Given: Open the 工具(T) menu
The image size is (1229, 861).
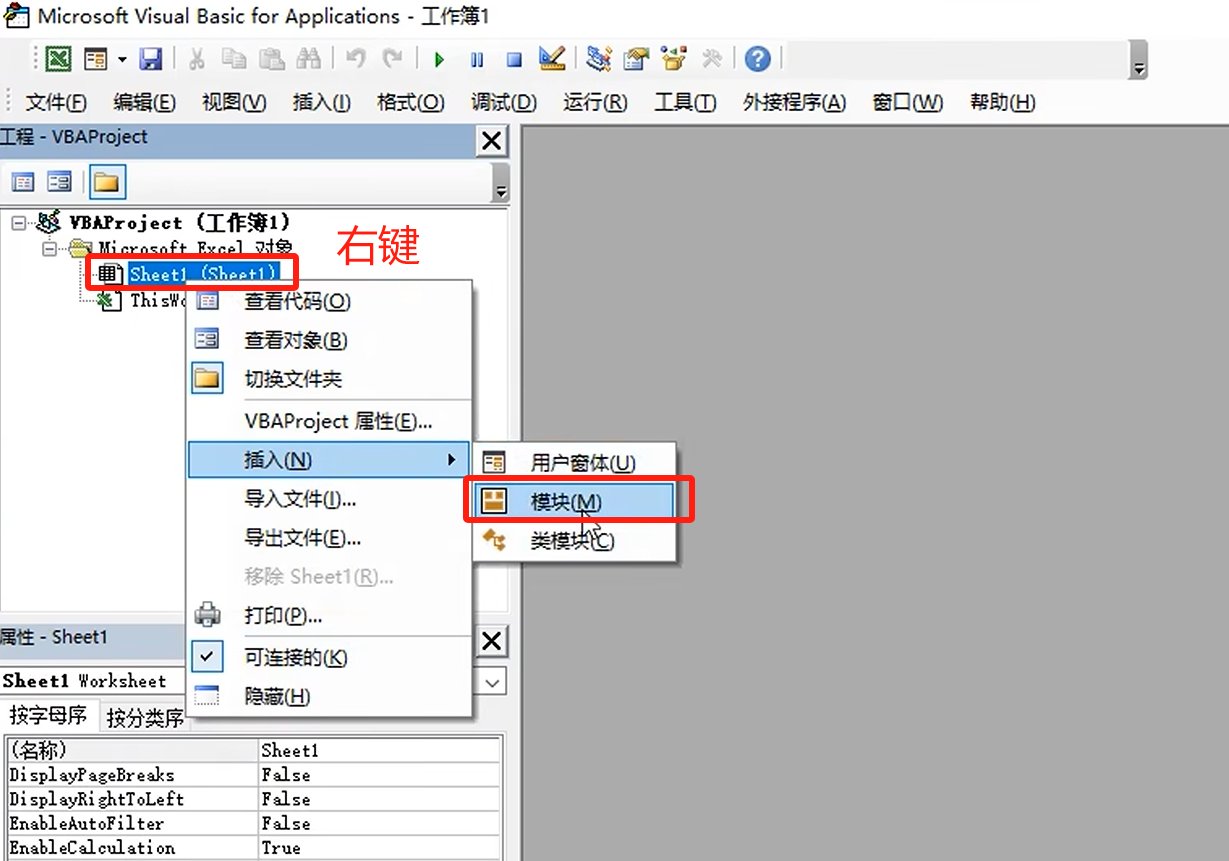Looking at the screenshot, I should (685, 102).
